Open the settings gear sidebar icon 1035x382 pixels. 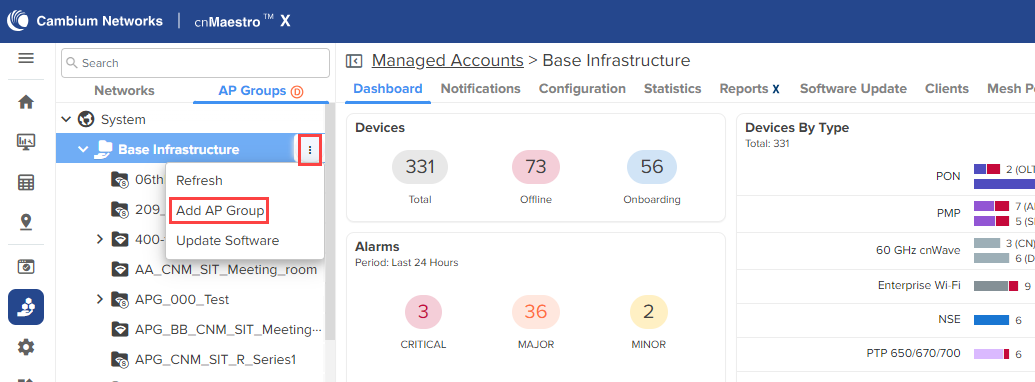tap(26, 347)
